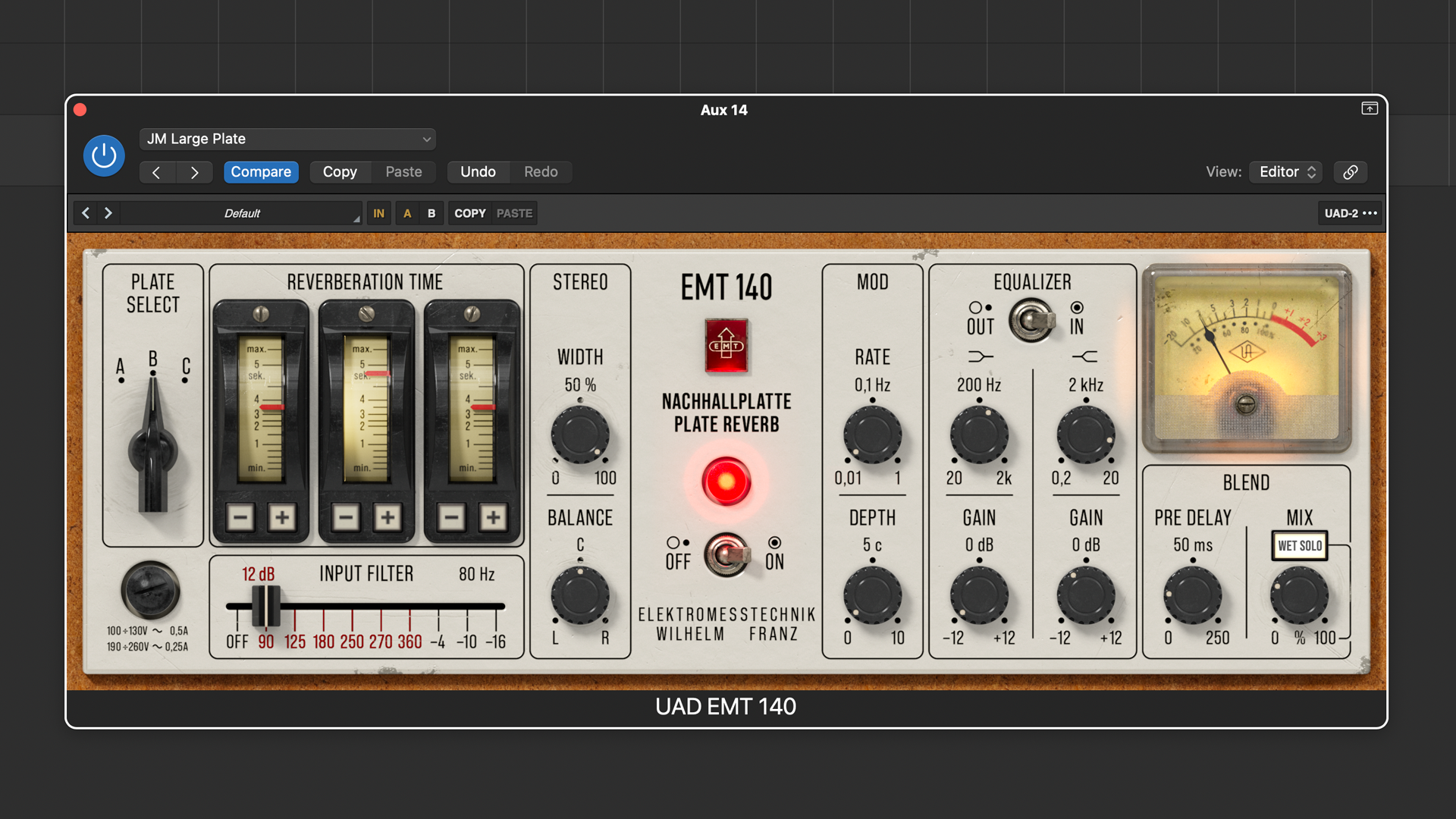The image size is (1456, 819).
Task: Click the VU meter adjustment screw
Action: click(1246, 405)
